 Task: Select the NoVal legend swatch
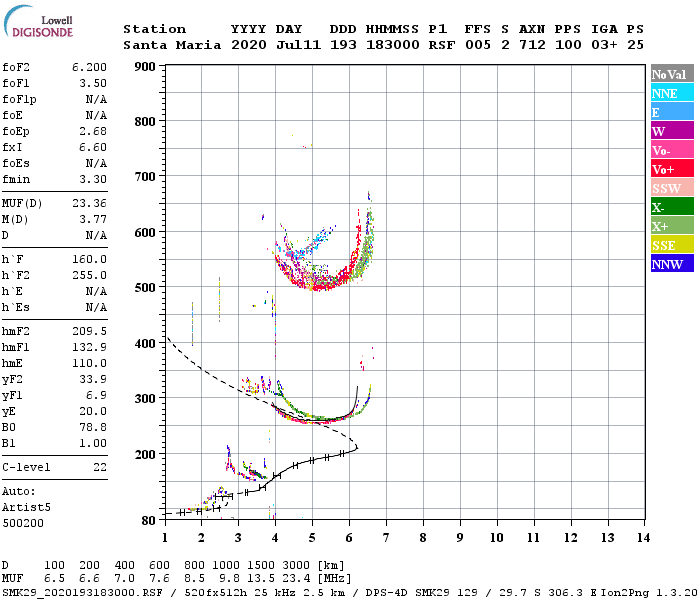coord(672,74)
